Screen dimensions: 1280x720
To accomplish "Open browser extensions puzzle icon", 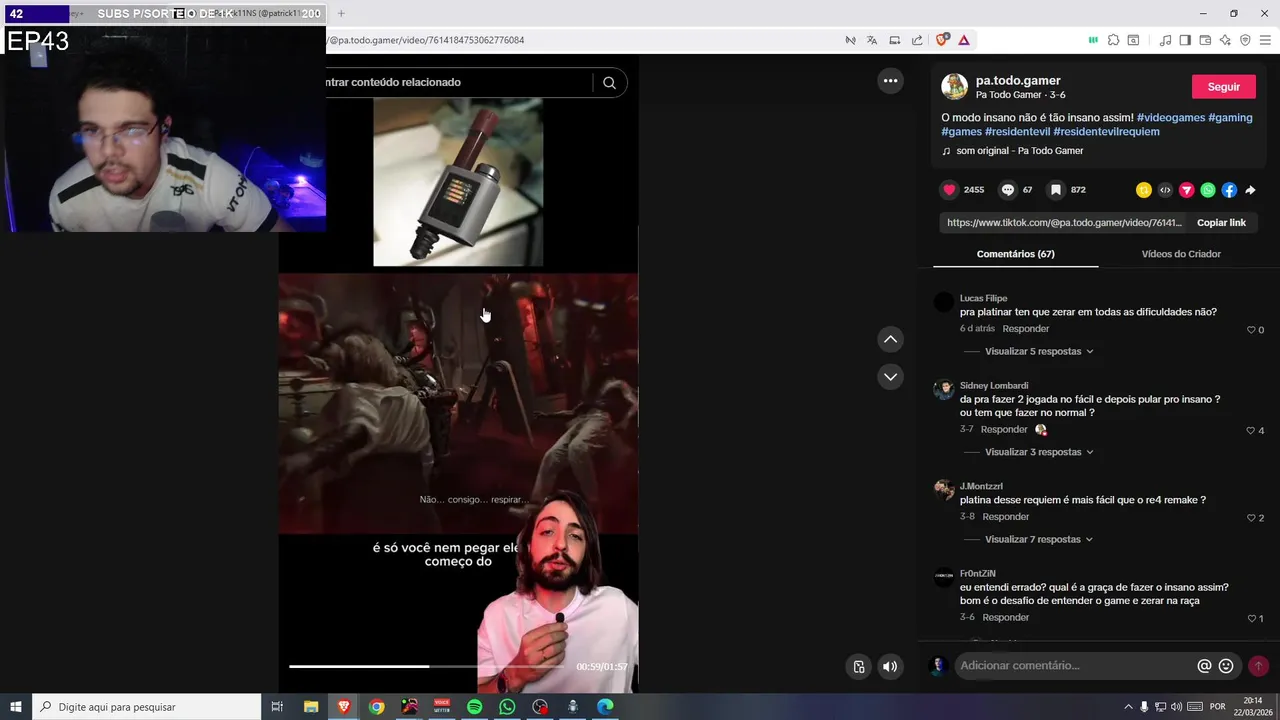I will click(x=1113, y=40).
